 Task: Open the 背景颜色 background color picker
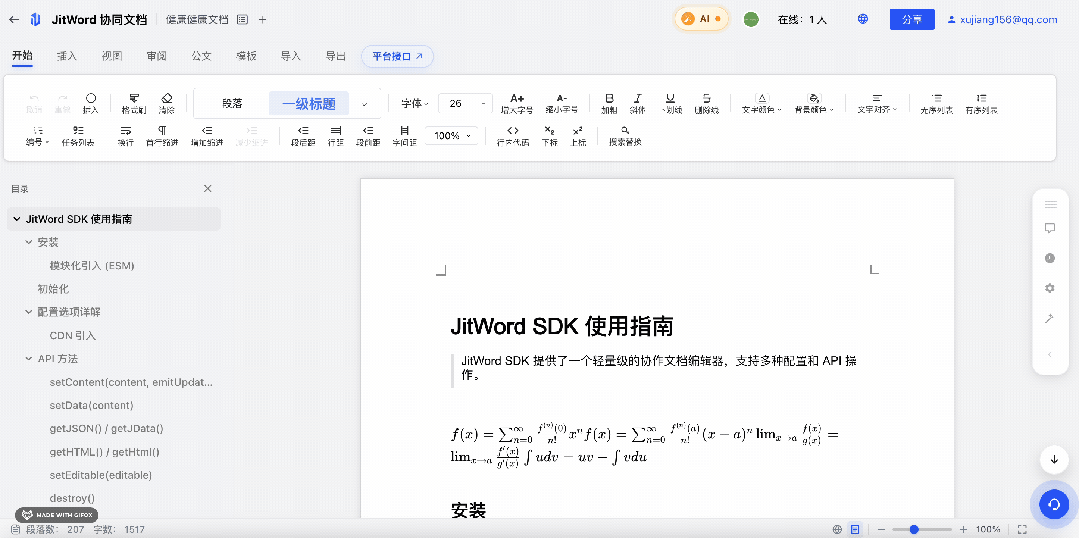click(x=814, y=103)
